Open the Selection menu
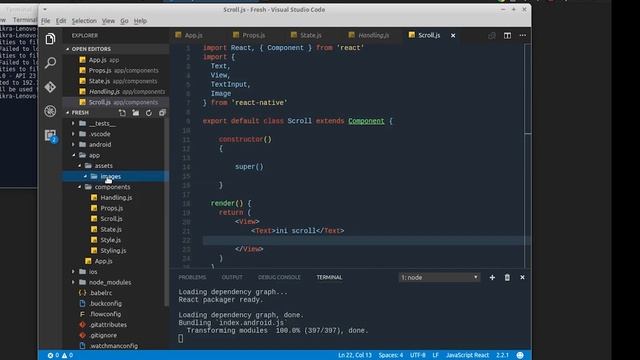640x360 pixels. [x=84, y=21]
